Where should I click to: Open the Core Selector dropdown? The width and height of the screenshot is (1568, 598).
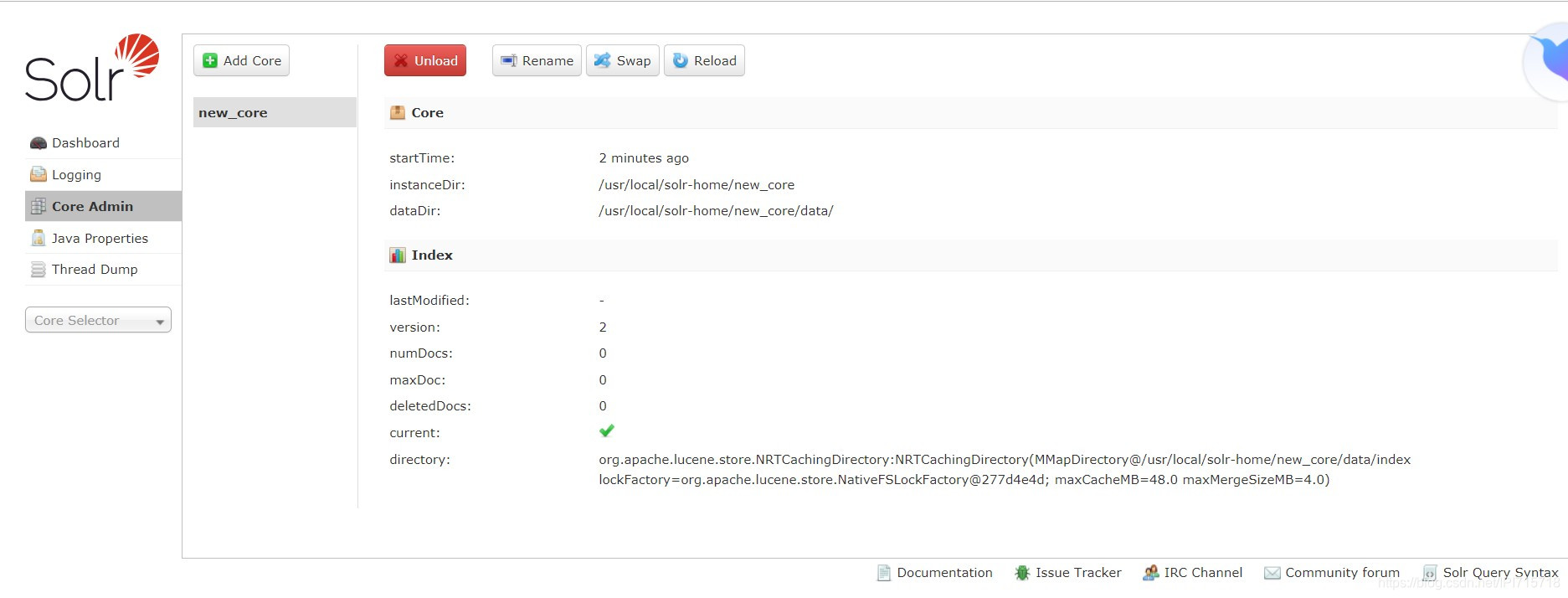[98, 320]
